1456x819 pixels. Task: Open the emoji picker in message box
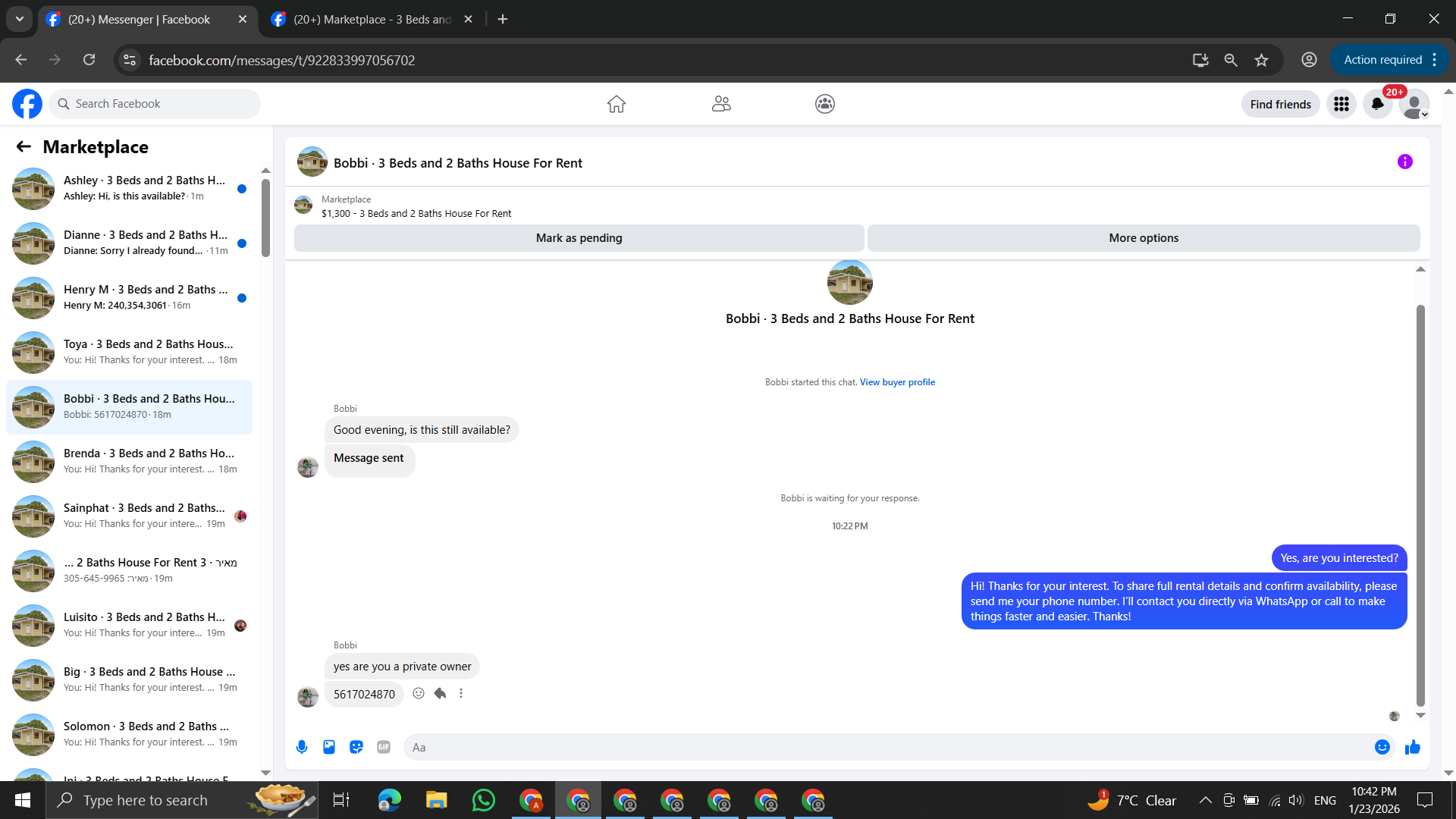tap(1382, 747)
